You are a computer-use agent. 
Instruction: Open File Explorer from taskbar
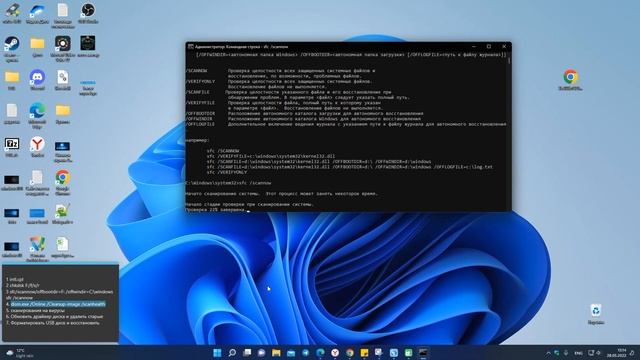[276, 353]
